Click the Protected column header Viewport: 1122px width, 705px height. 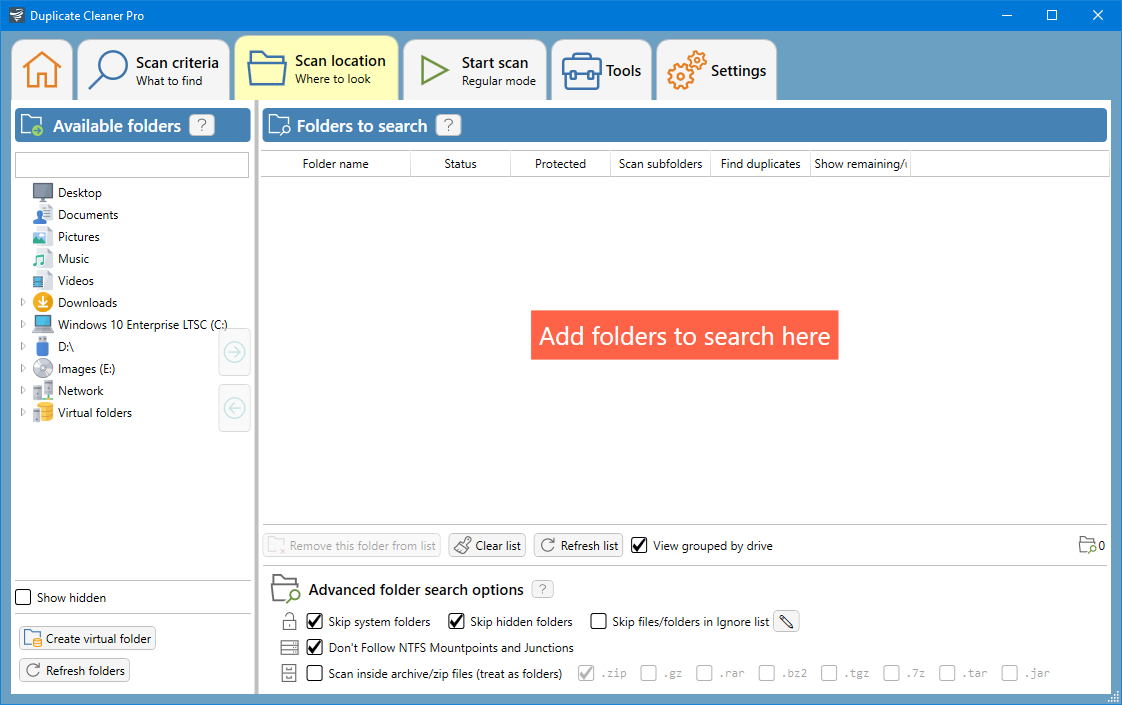coord(560,164)
